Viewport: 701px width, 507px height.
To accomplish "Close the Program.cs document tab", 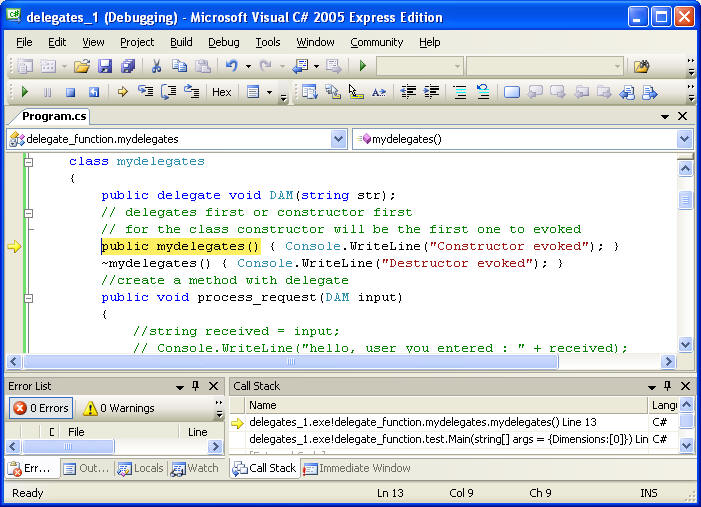I will coord(685,116).
